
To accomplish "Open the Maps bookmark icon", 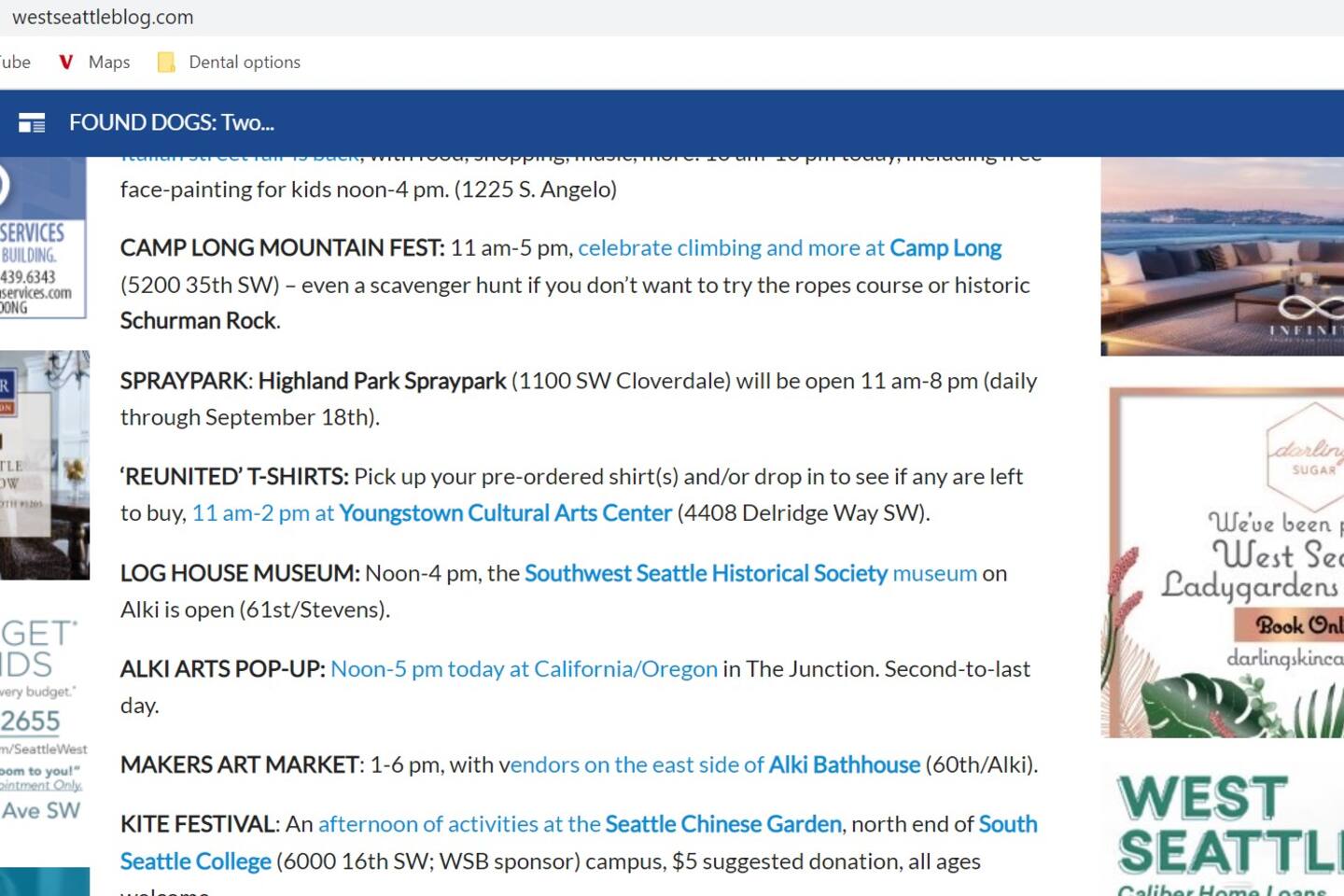I will [65, 63].
